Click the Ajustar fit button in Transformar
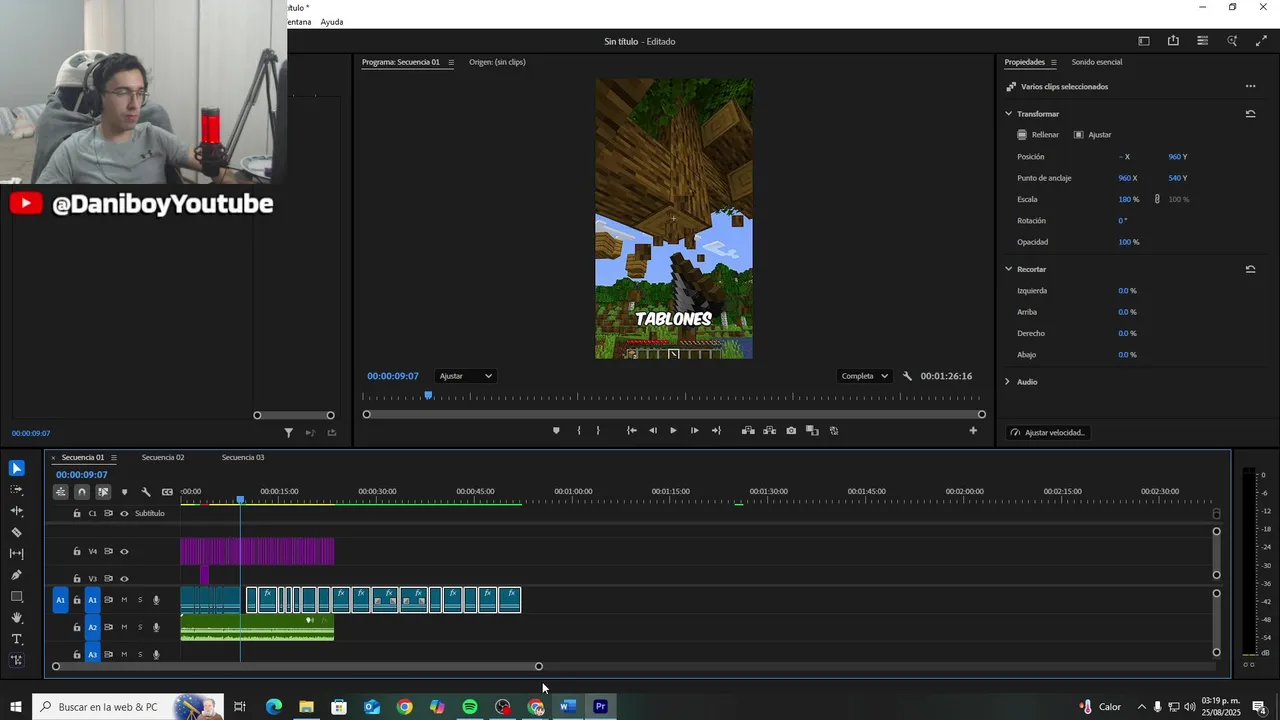The width and height of the screenshot is (1280, 720). [1093, 135]
